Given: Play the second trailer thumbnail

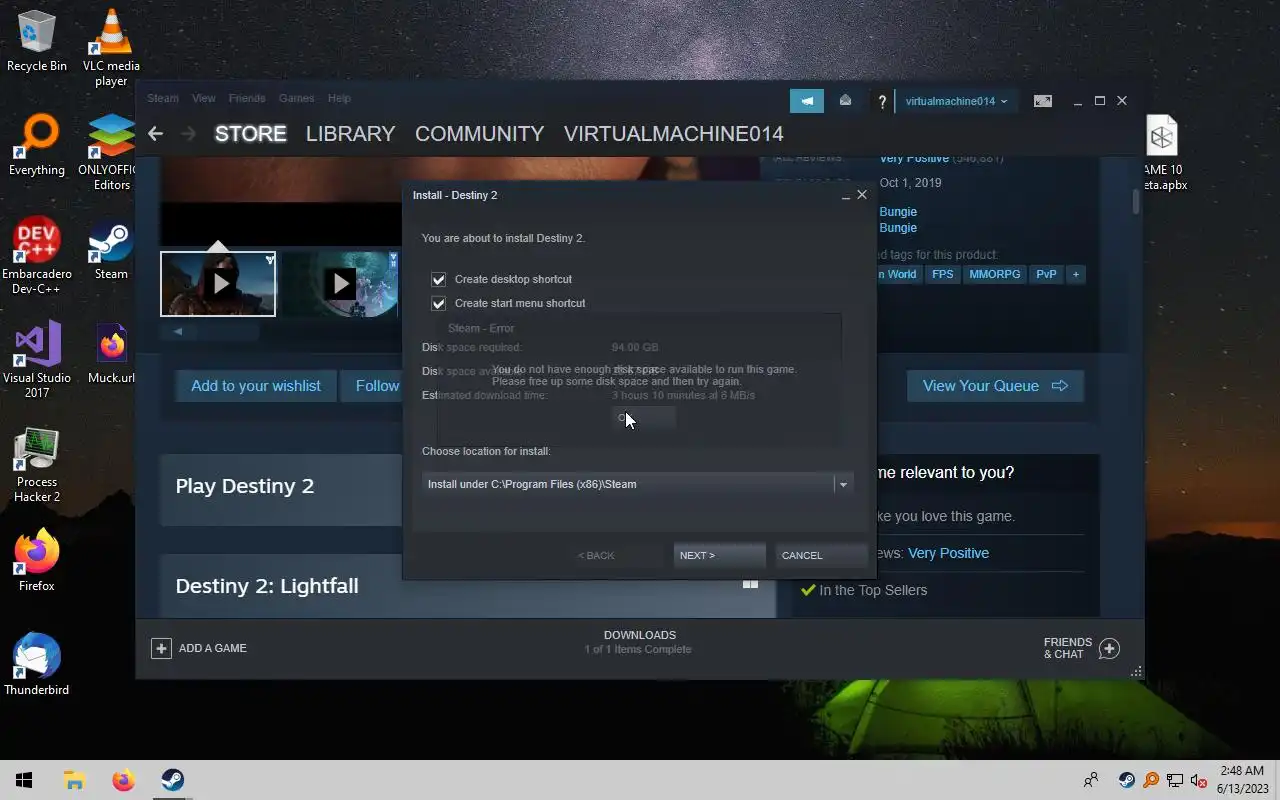Looking at the screenshot, I should pos(340,284).
